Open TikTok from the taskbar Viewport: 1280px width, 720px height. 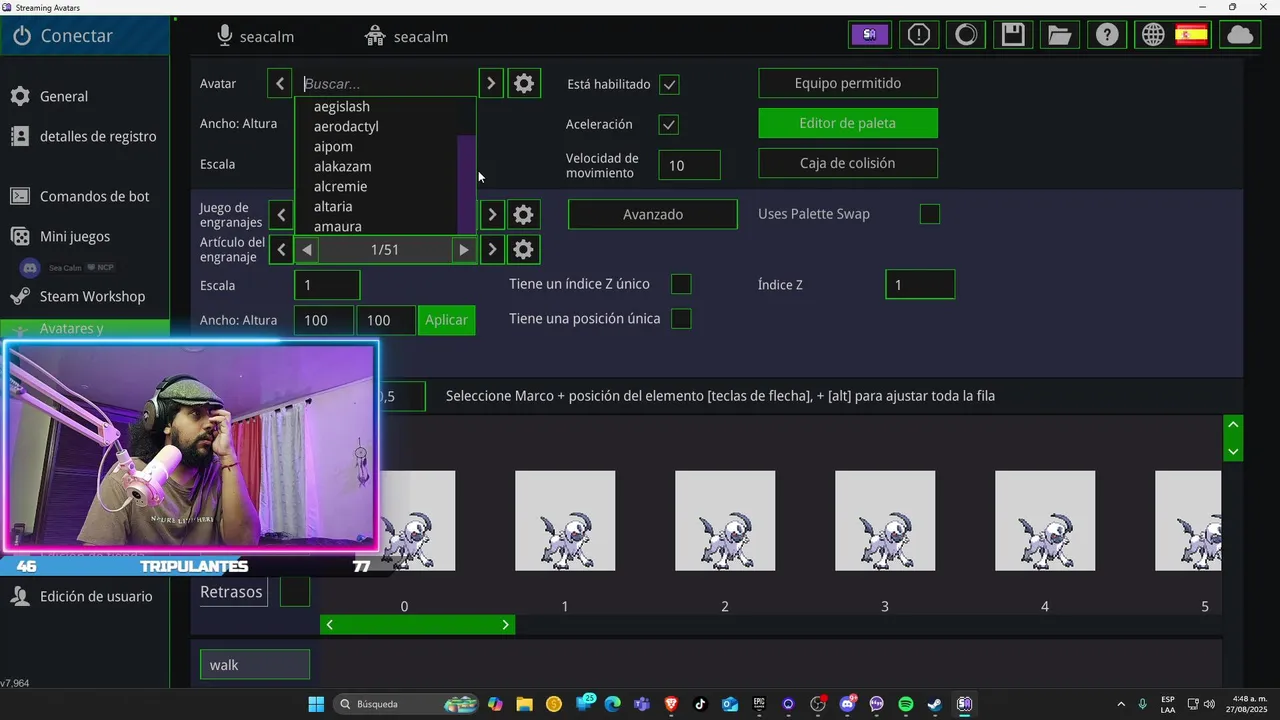700,704
